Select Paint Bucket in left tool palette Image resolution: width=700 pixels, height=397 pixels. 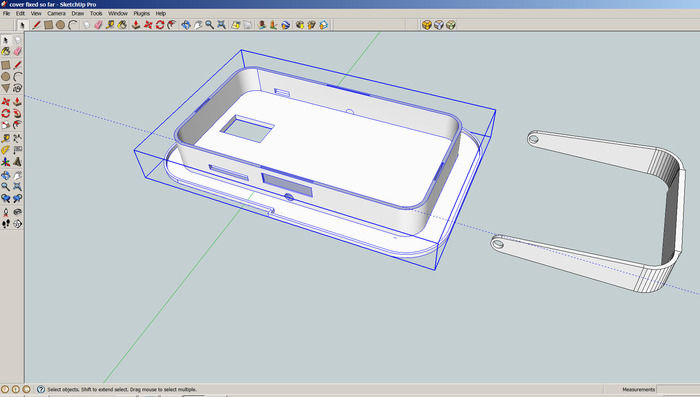pos(6,51)
